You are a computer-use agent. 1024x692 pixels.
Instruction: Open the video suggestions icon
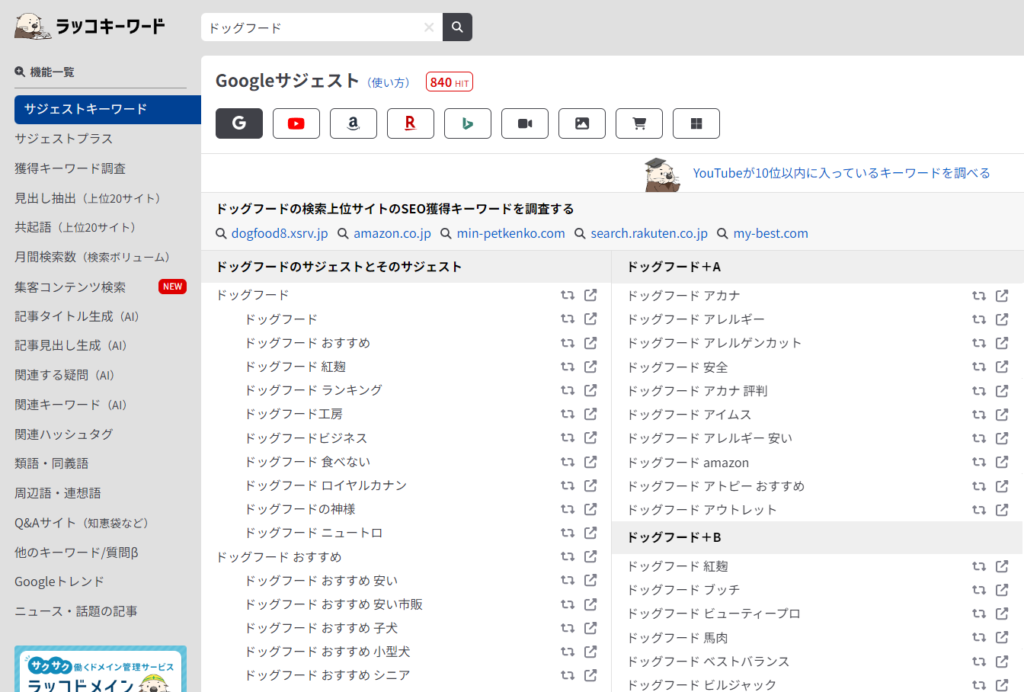524,123
